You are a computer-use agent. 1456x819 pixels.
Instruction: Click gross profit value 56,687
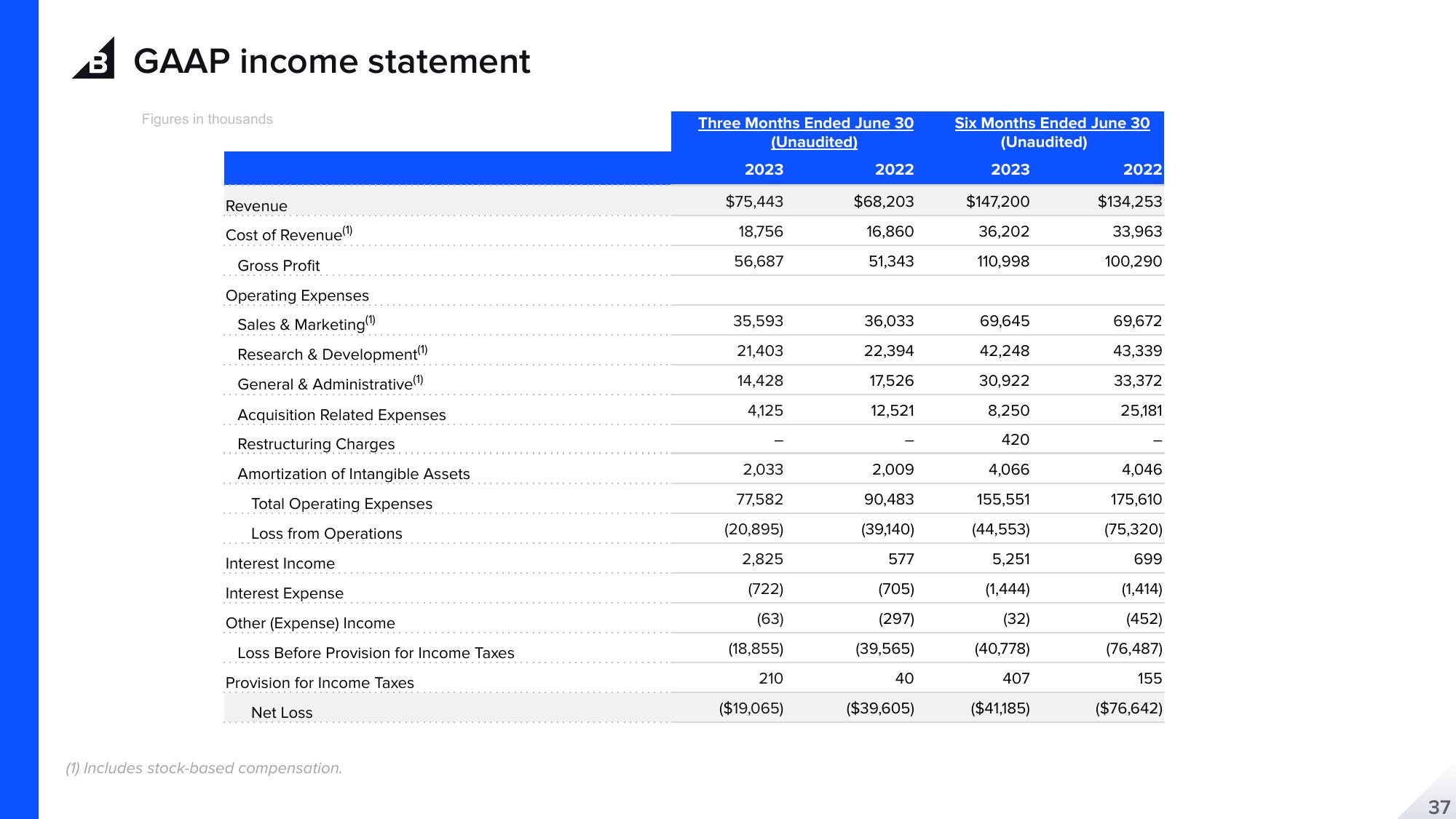pos(759,261)
